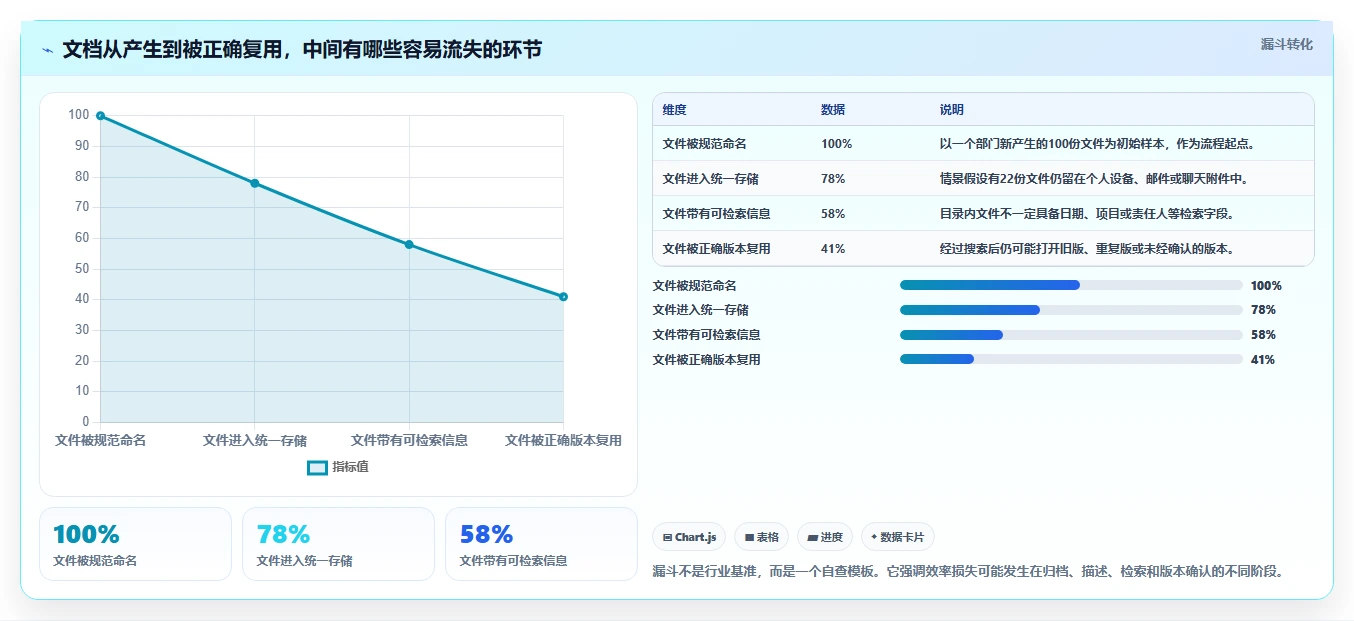Click the 漏斗转化 label in header
Viewport: 1354px width, 621px height.
pos(1286,44)
